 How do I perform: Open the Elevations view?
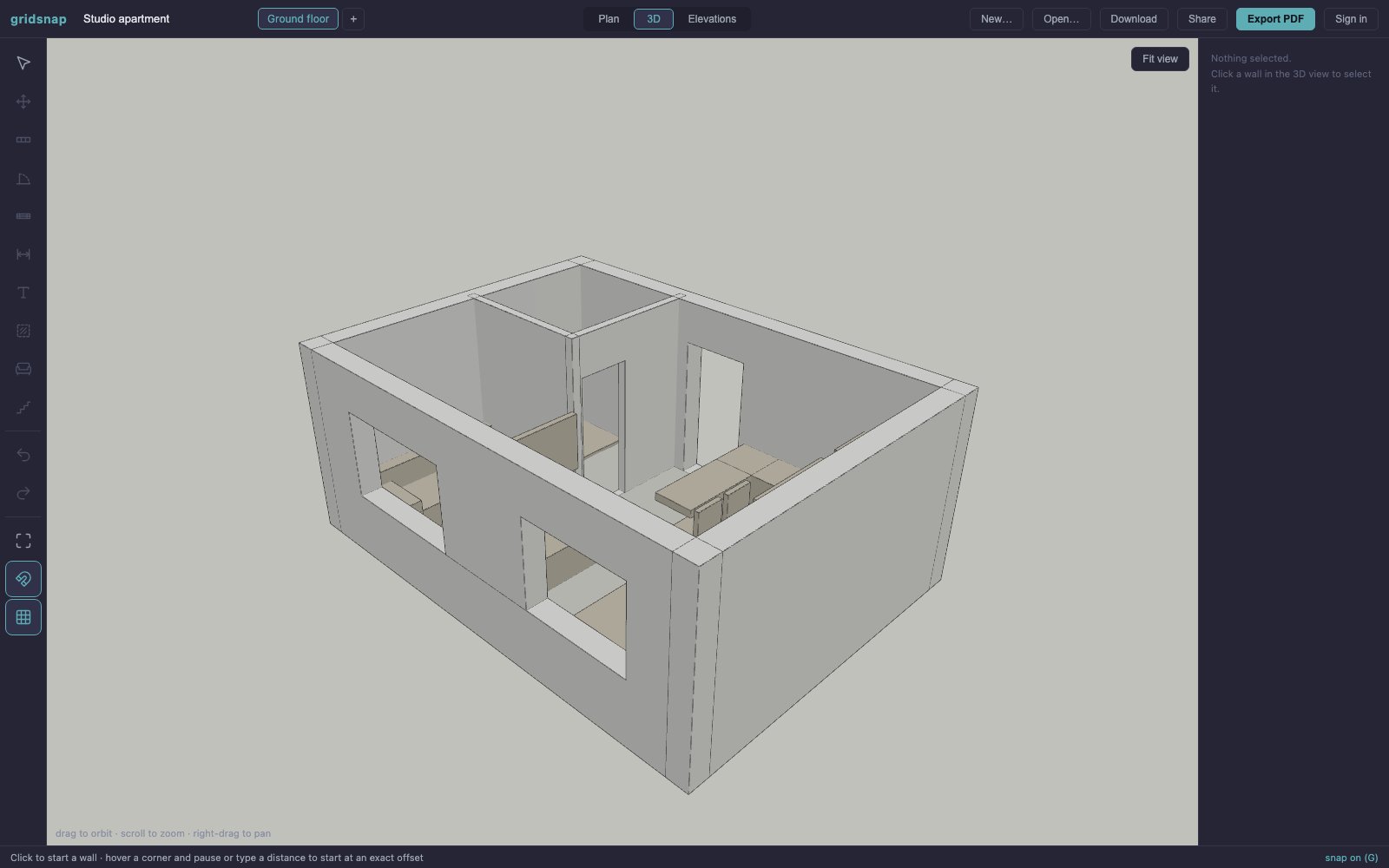(x=712, y=19)
